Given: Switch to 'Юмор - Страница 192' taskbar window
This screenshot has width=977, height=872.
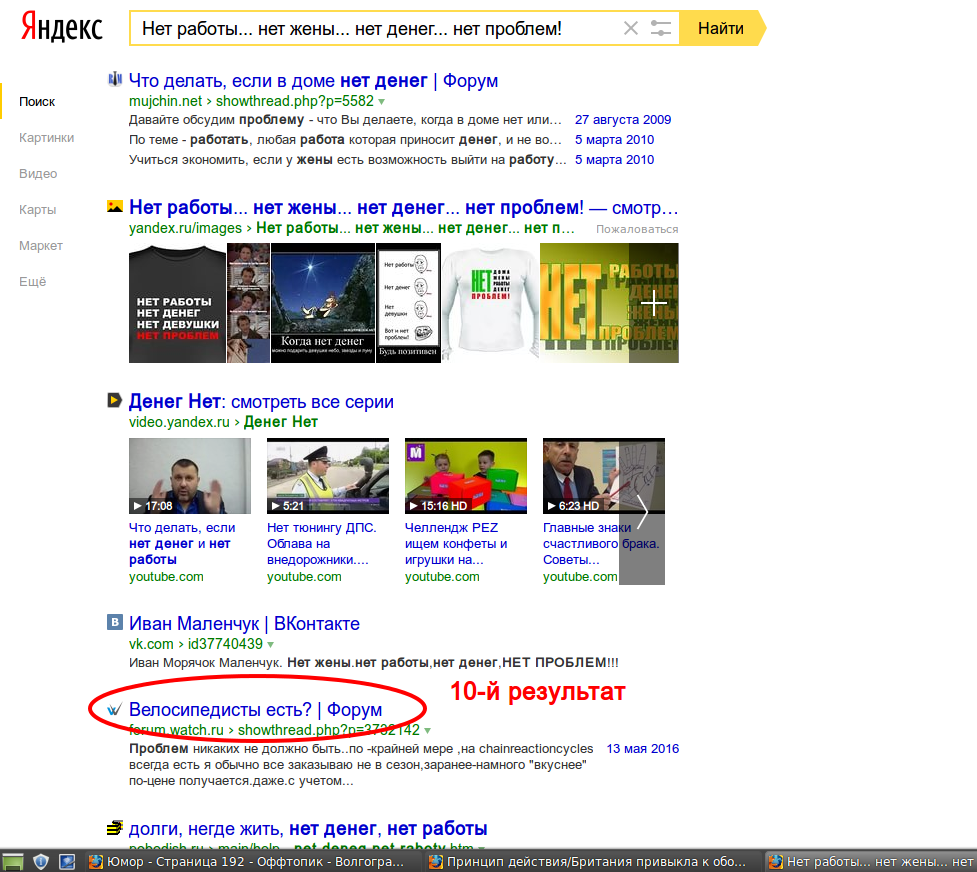Looking at the screenshot, I should tap(248, 862).
